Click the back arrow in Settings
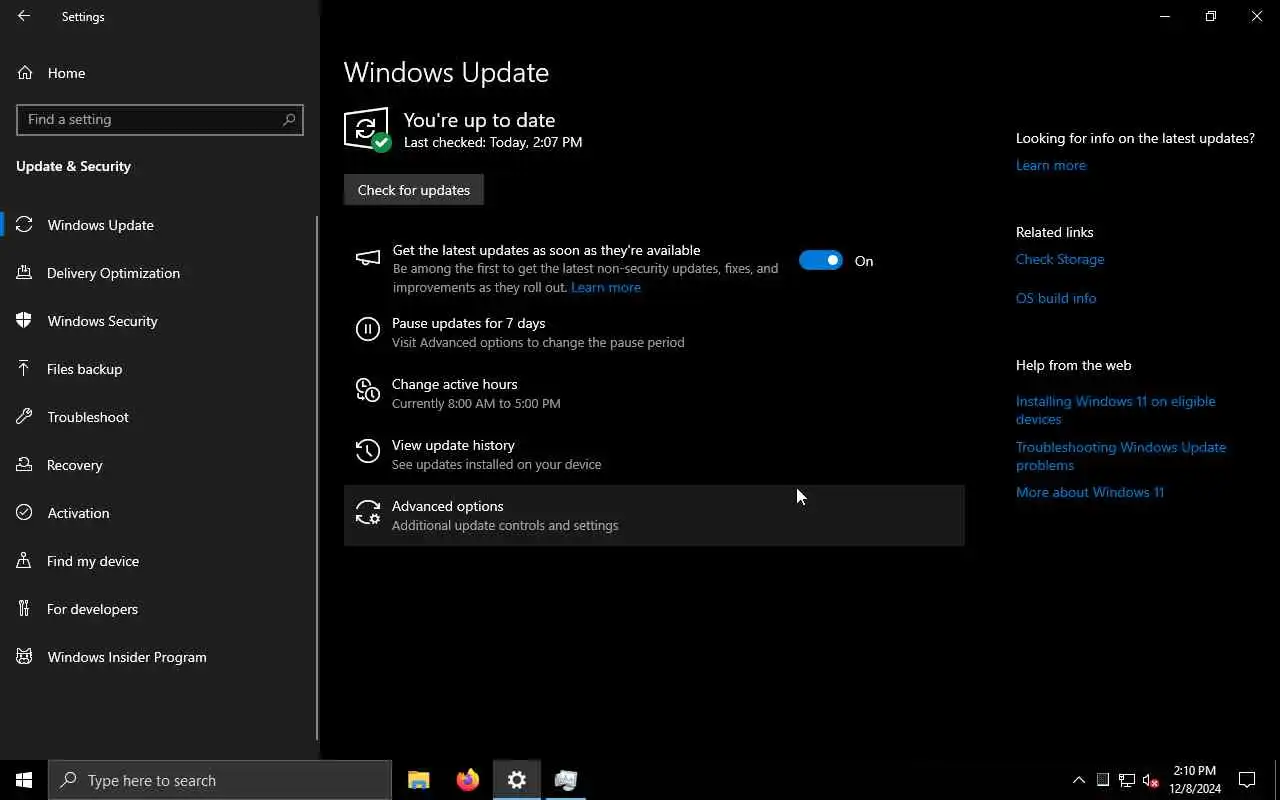Screen dimensions: 1280x800 coord(24,16)
